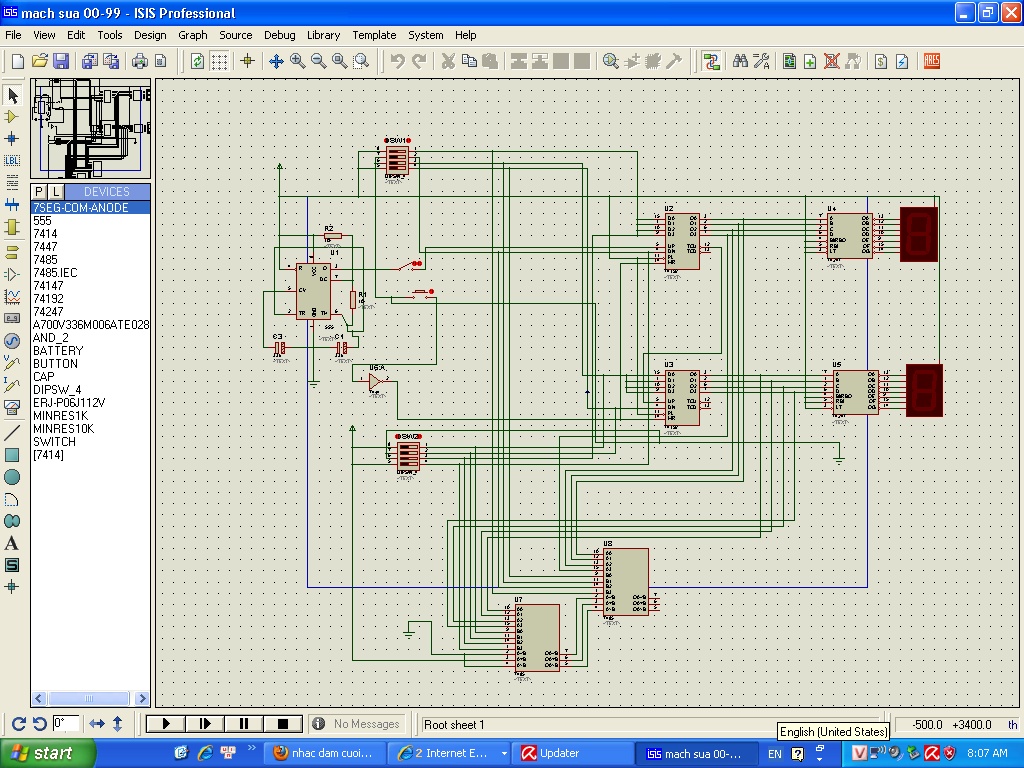Open the Template menu

374,35
